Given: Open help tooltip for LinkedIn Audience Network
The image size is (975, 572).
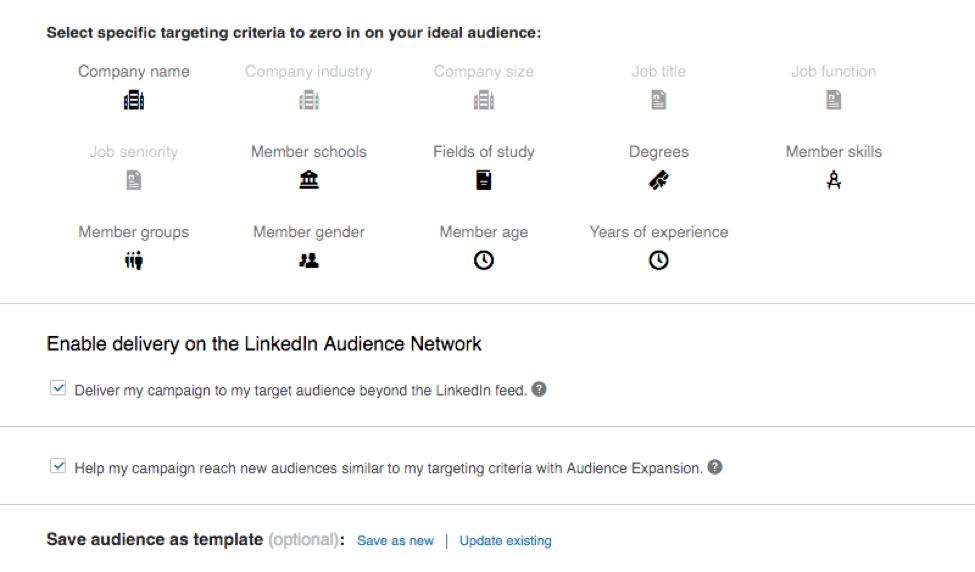Looking at the screenshot, I should [x=539, y=389].
